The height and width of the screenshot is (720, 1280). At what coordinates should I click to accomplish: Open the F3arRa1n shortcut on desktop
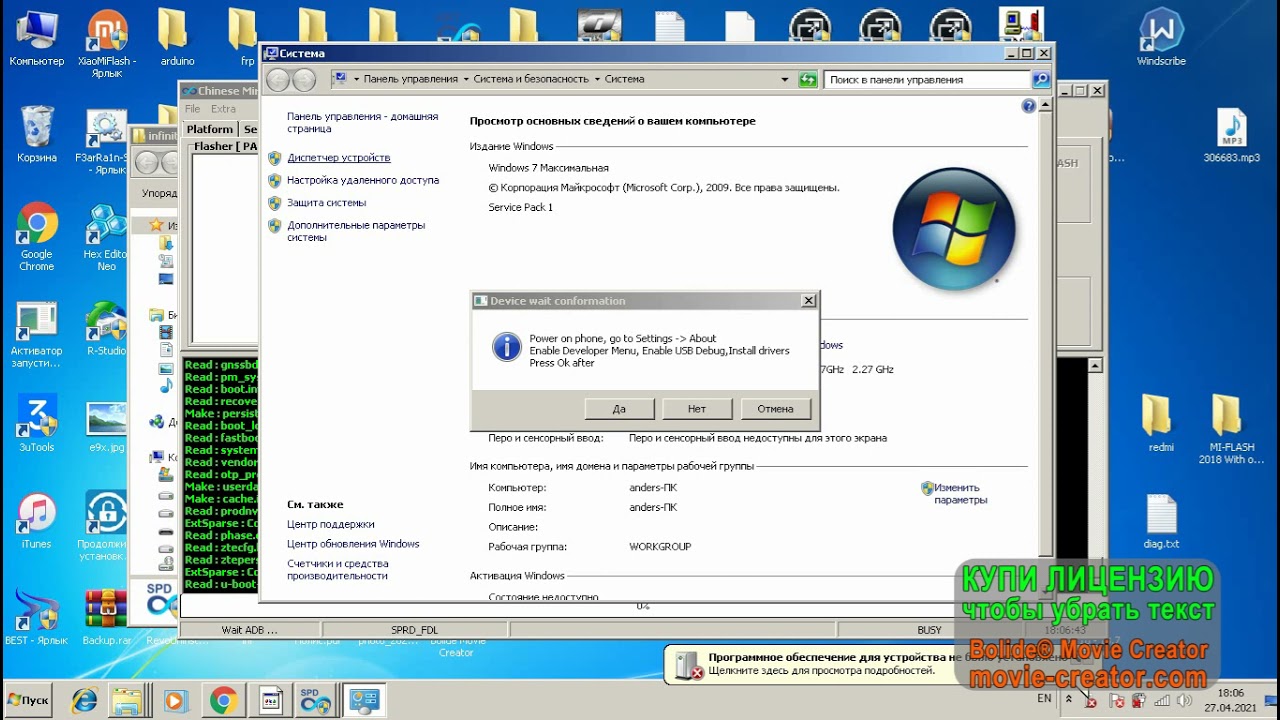click(107, 140)
